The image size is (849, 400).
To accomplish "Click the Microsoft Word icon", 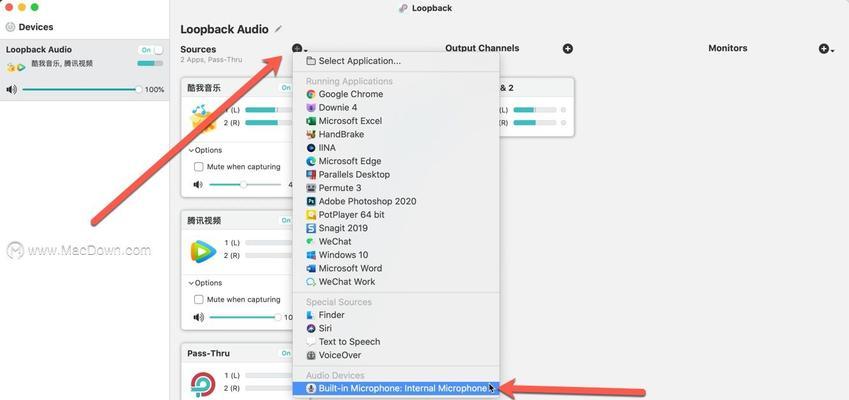I will pos(311,268).
